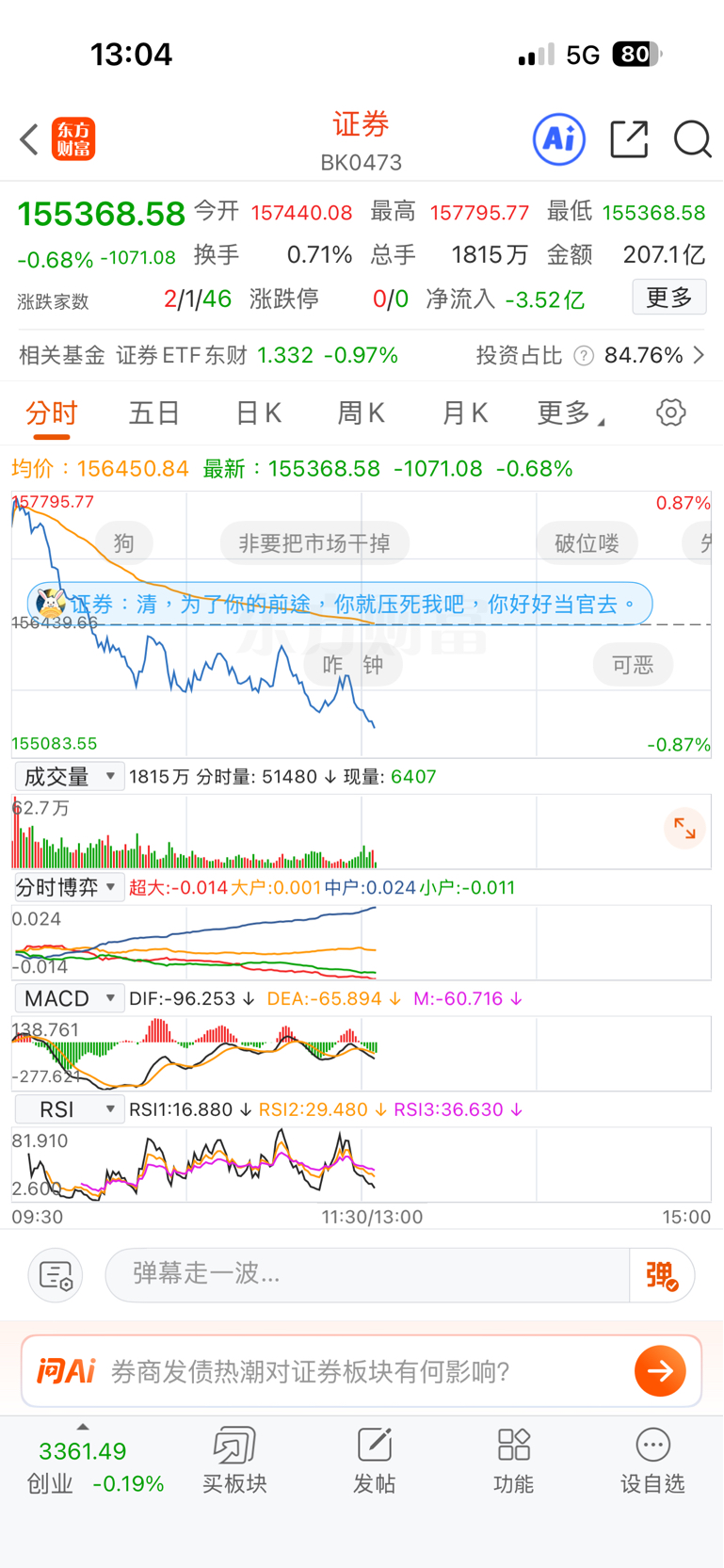The width and height of the screenshot is (724, 1568).
Task: Submit the 问Ai question with arrow button
Action: [660, 1371]
